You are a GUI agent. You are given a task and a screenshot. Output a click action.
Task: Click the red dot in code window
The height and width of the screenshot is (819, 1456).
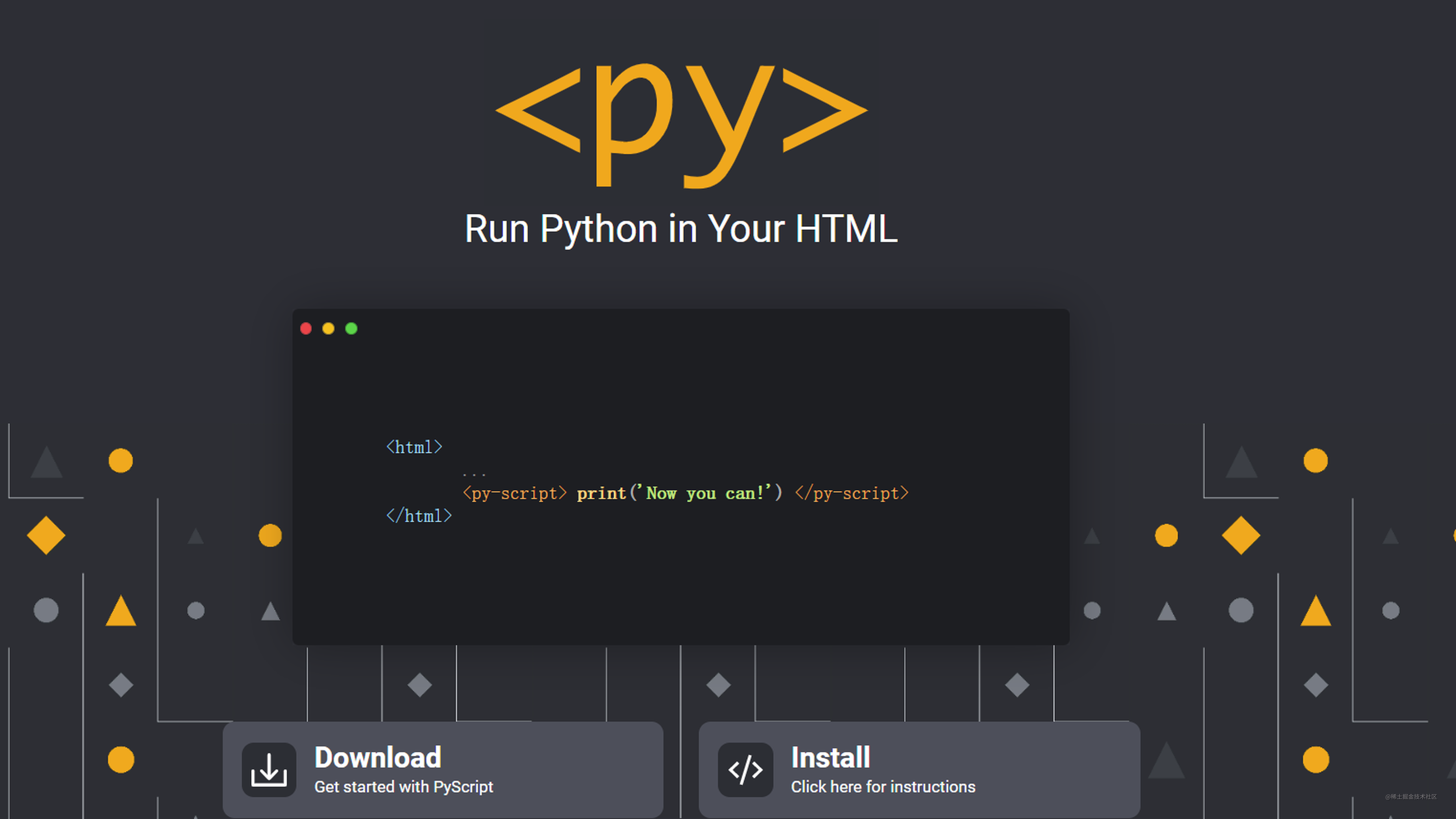coord(306,329)
